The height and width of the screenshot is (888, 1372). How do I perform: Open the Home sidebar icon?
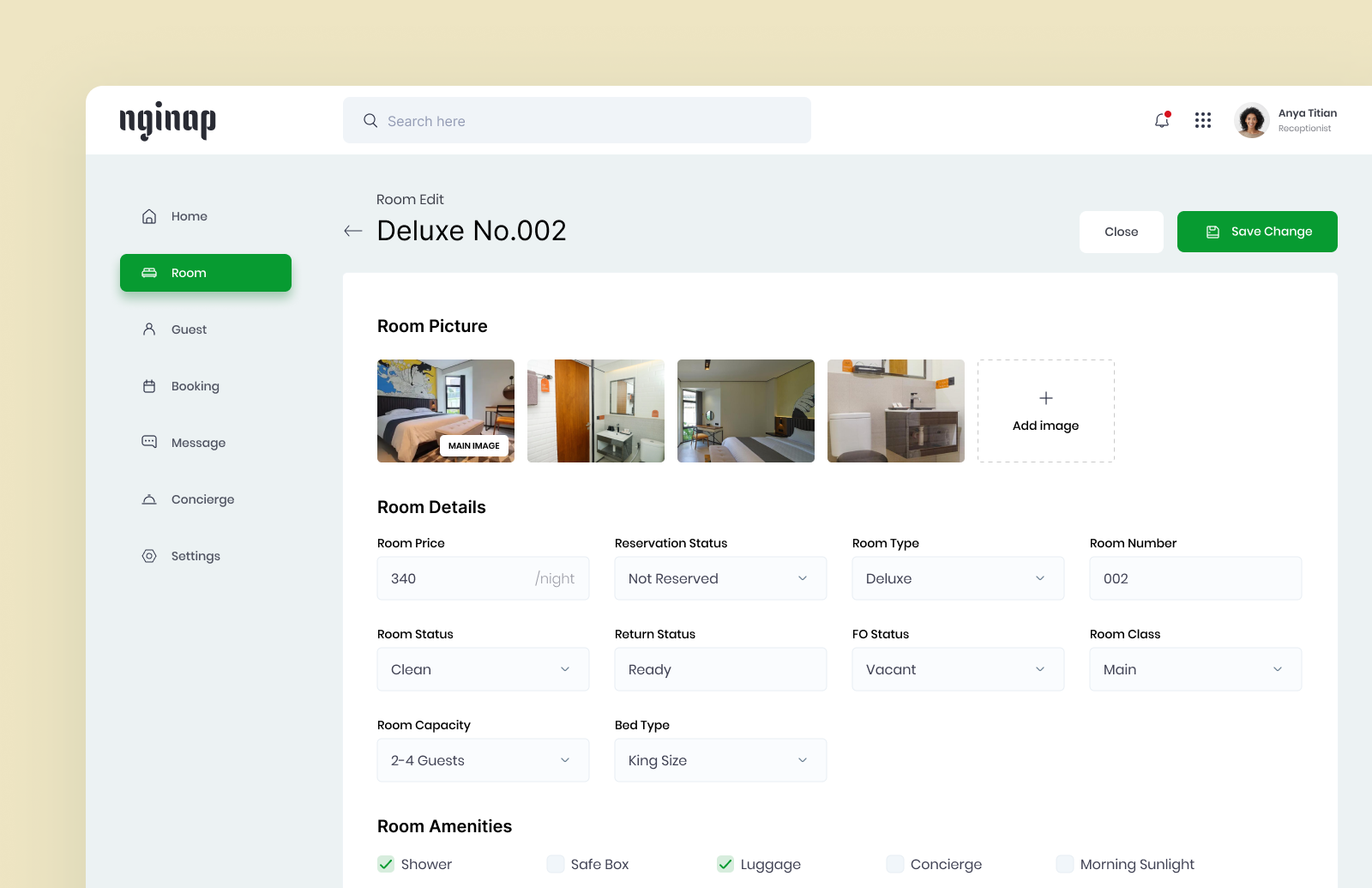(x=149, y=216)
